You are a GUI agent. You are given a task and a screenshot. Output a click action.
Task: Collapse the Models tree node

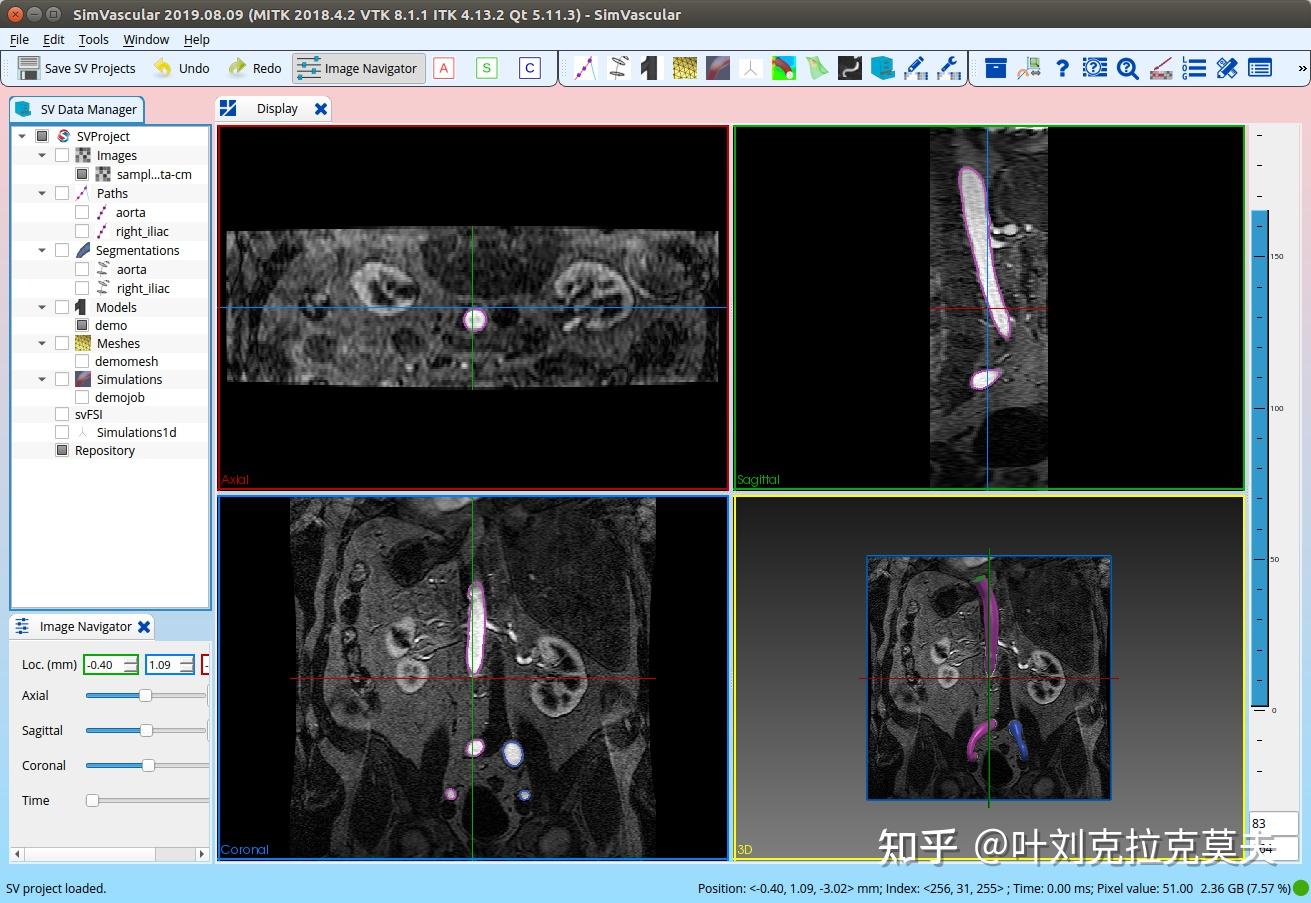42,307
